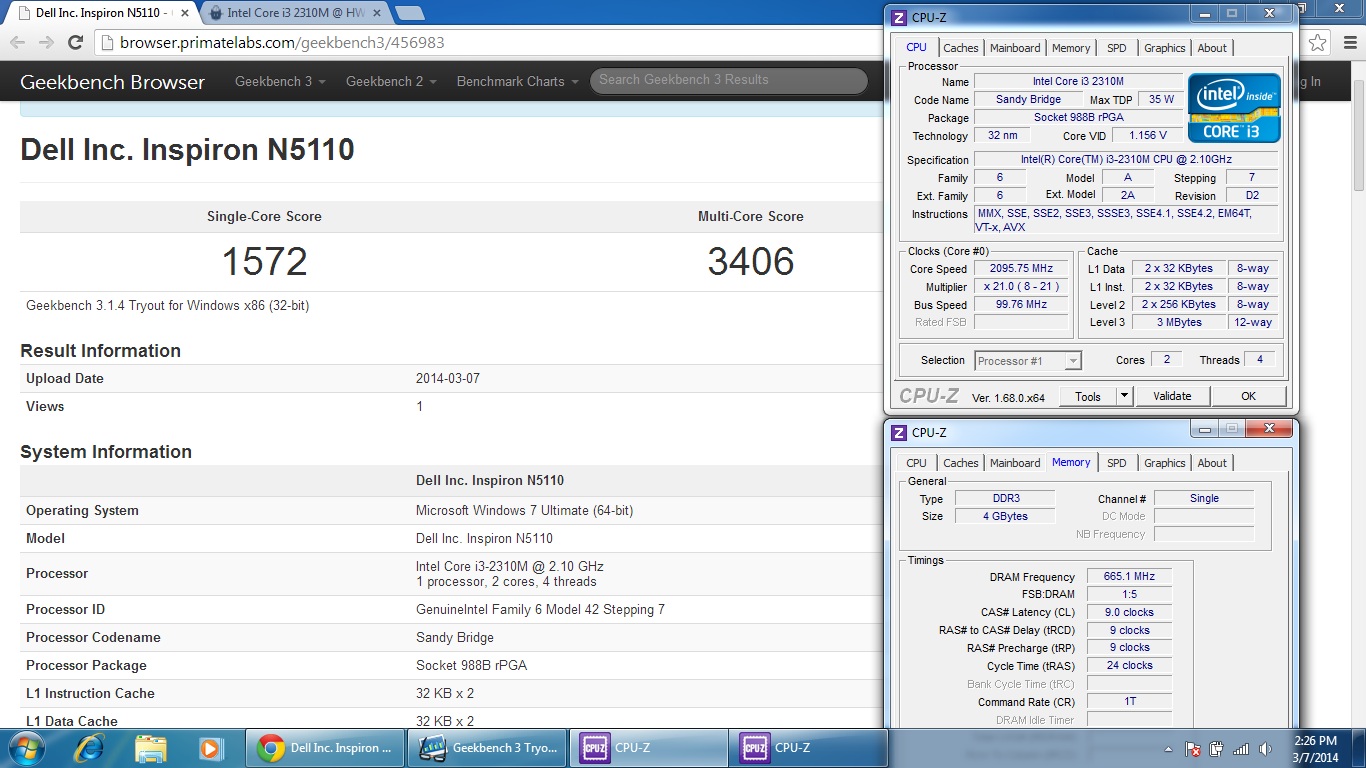Image resolution: width=1366 pixels, height=768 pixels.
Task: Close the Intel Core i3 2310M tab
Action: point(378,13)
